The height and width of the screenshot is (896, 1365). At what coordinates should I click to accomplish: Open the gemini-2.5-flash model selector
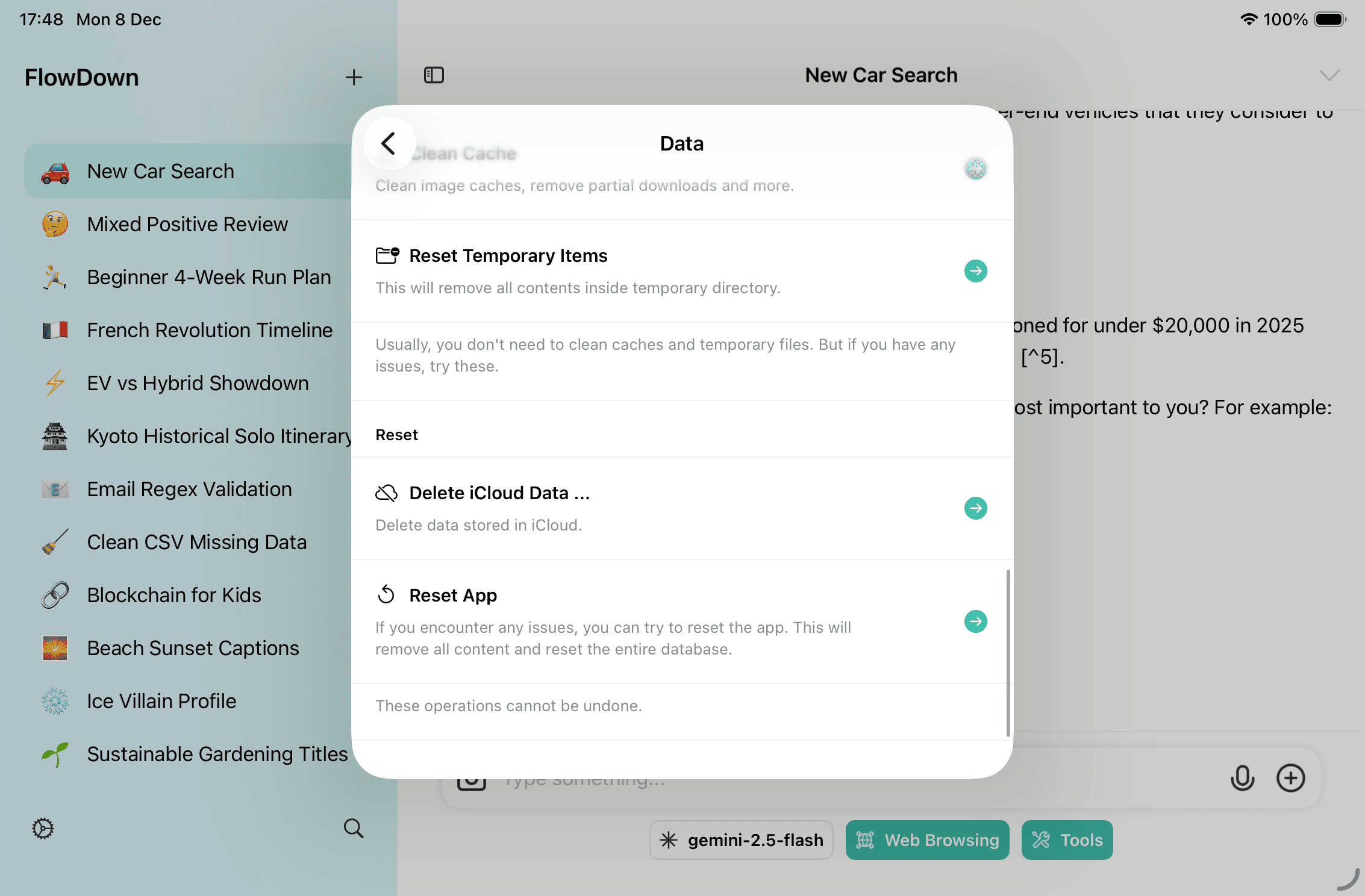(742, 840)
